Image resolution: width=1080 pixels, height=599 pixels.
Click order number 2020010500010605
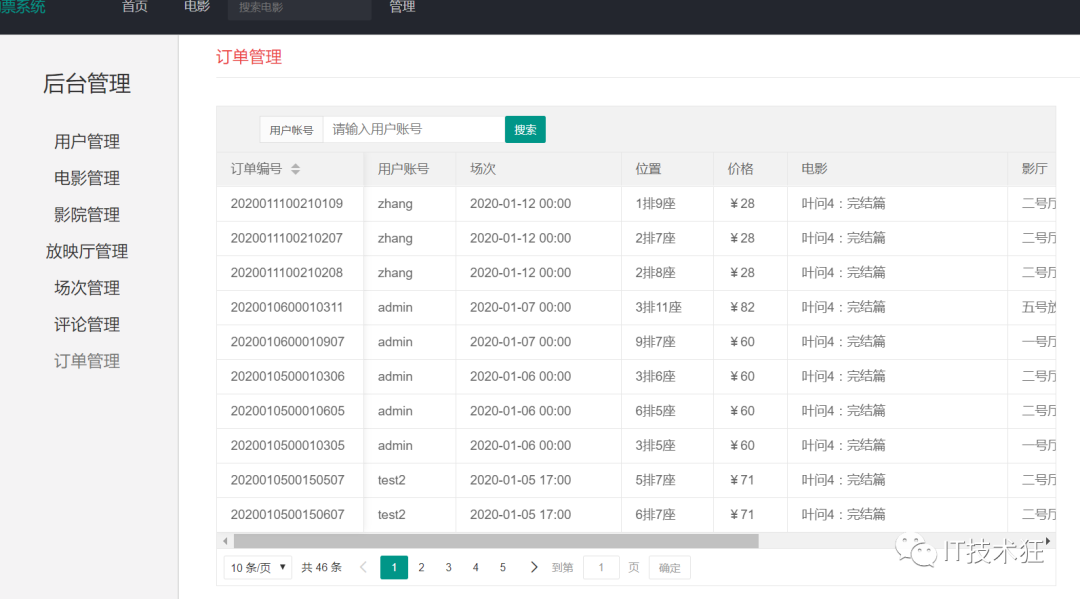click(287, 411)
